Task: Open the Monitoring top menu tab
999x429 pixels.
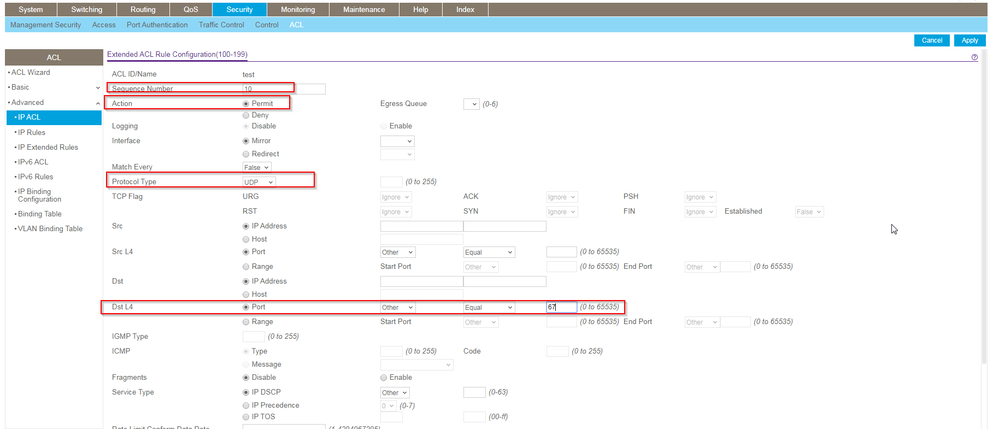Action: (x=297, y=9)
